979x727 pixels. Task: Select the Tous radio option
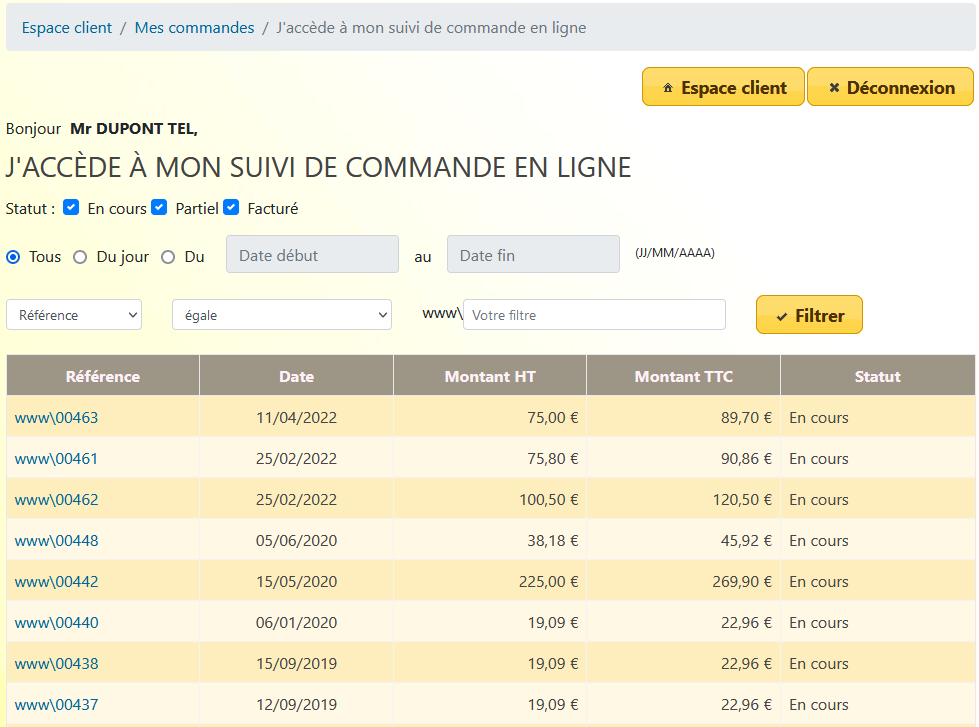pos(14,257)
